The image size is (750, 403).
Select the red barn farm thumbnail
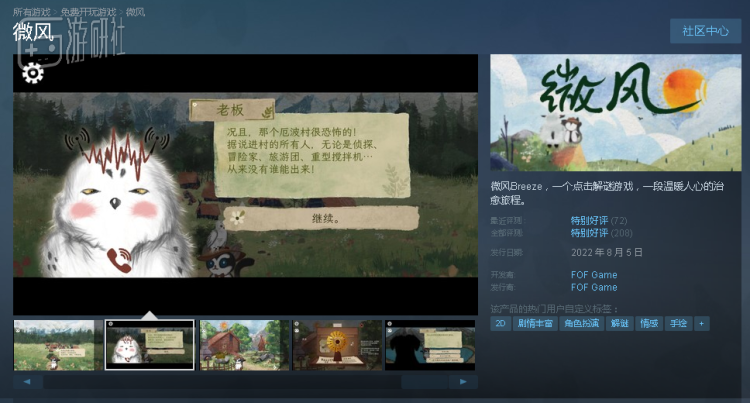(x=244, y=345)
